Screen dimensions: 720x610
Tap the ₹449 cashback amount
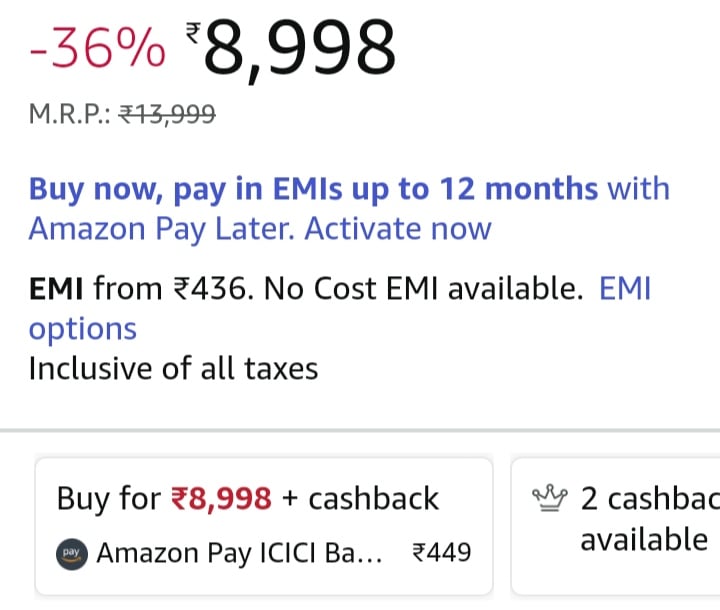[441, 552]
